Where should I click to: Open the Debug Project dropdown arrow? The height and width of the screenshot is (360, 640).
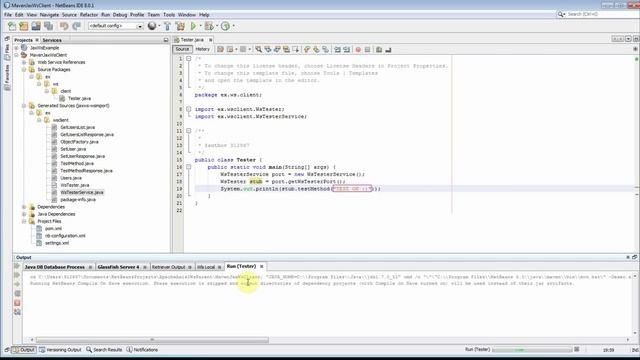[217, 26]
